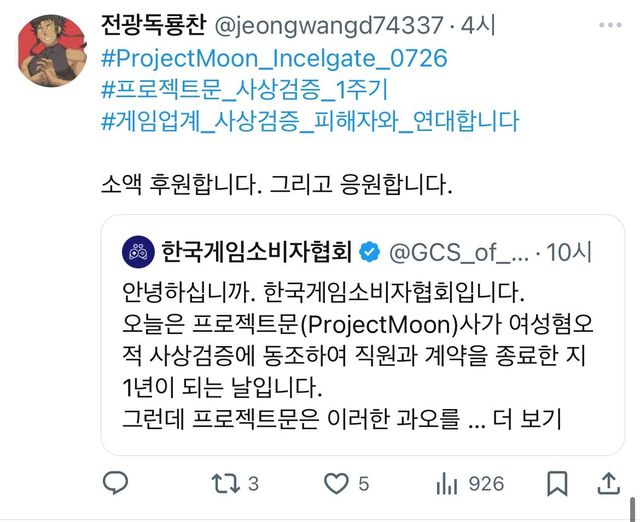Open 한국게임소비자협회 account name
Viewport: 640px width, 522px height.
pos(256,251)
